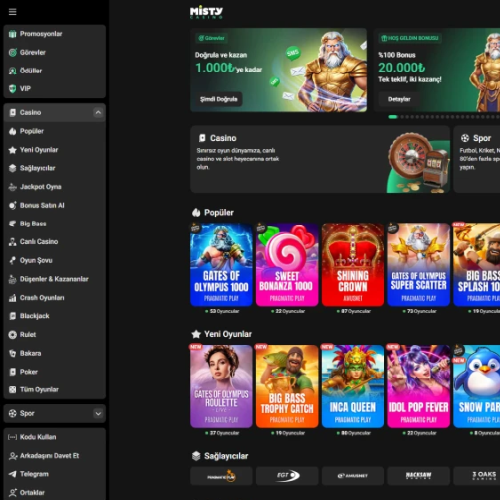Open Idol Pop Fever game

pyautogui.click(x=419, y=387)
